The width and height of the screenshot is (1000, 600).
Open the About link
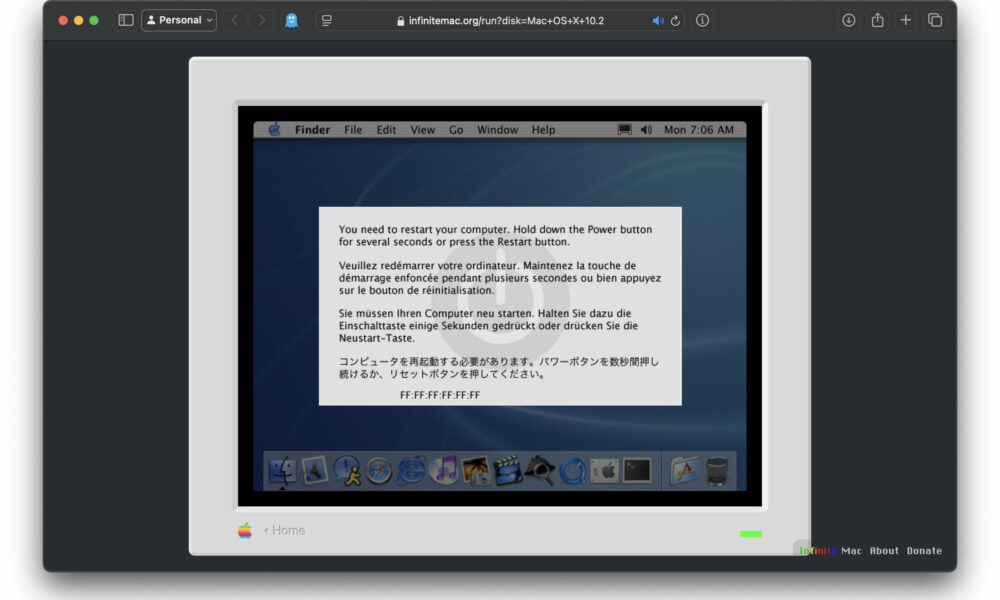(x=884, y=550)
